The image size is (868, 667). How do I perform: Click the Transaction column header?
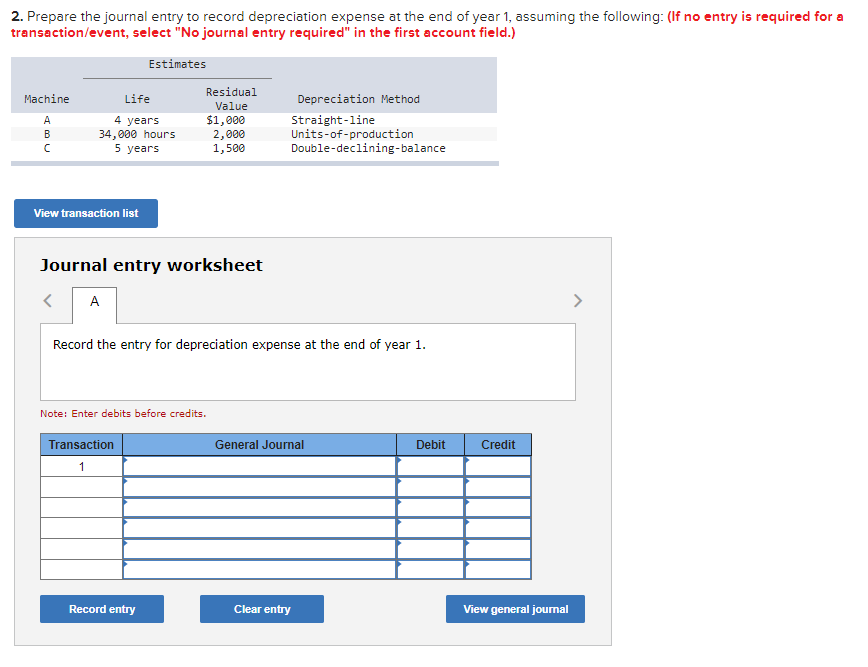[x=81, y=444]
